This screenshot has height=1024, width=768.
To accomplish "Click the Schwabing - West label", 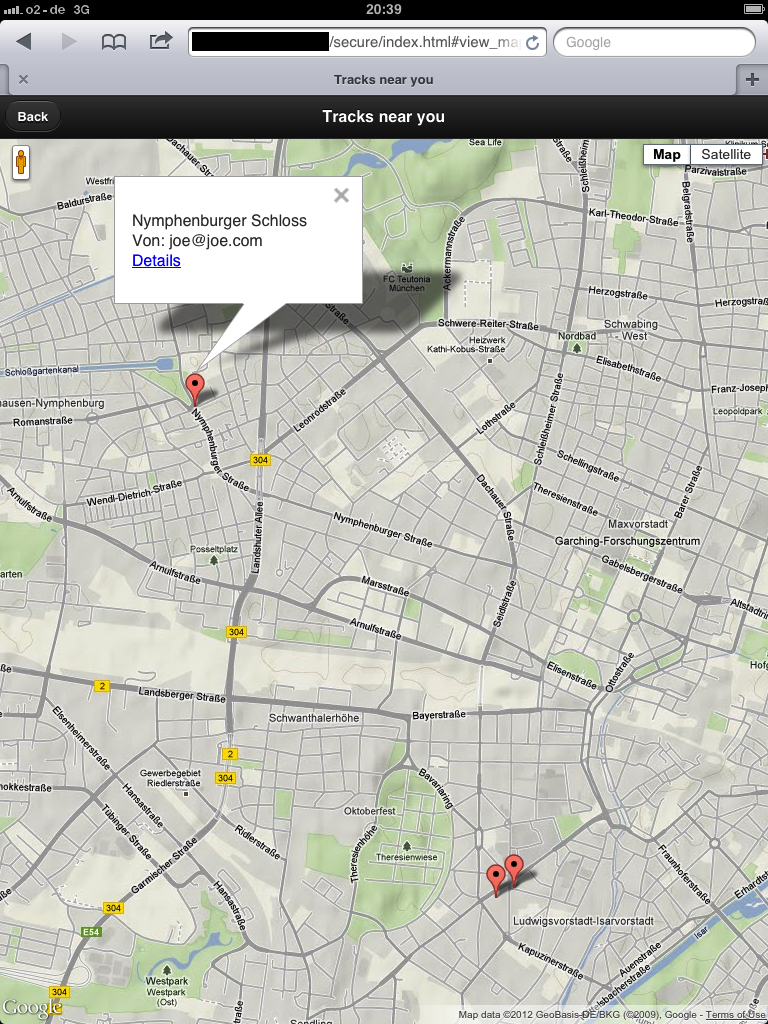I will [x=631, y=330].
